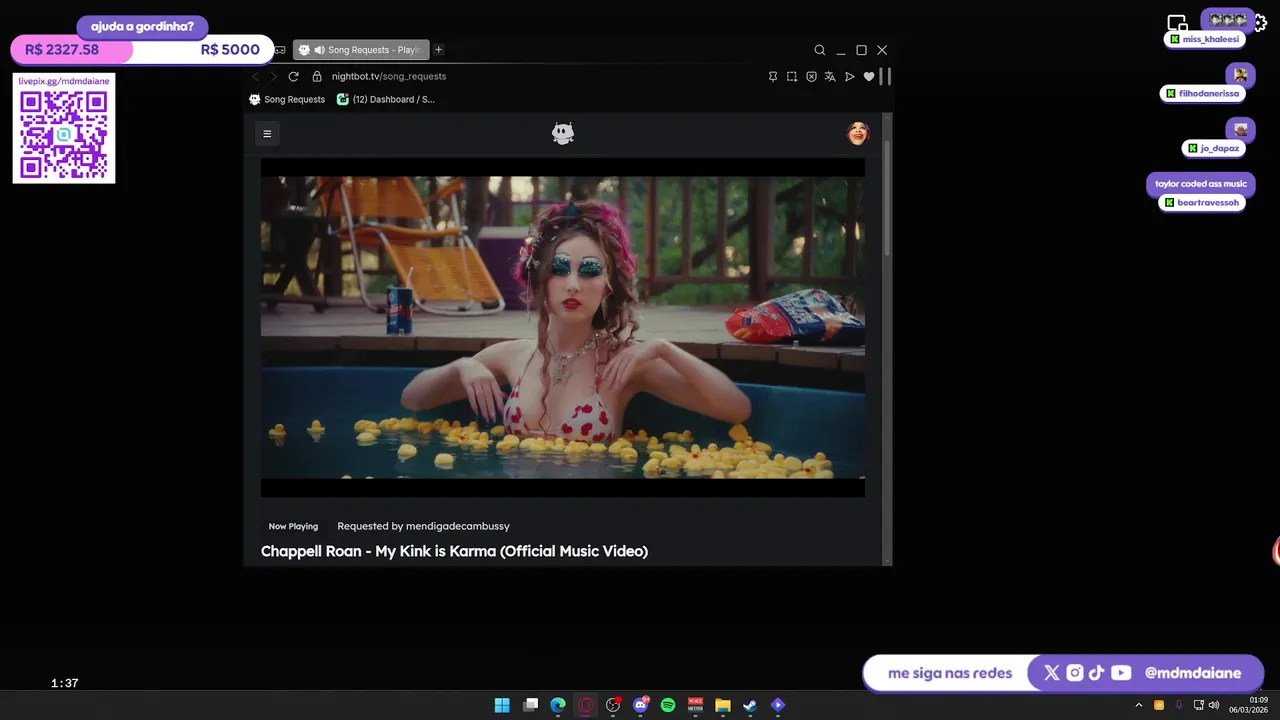Click the Now Playing label
This screenshot has width=1280, height=720.
(293, 526)
